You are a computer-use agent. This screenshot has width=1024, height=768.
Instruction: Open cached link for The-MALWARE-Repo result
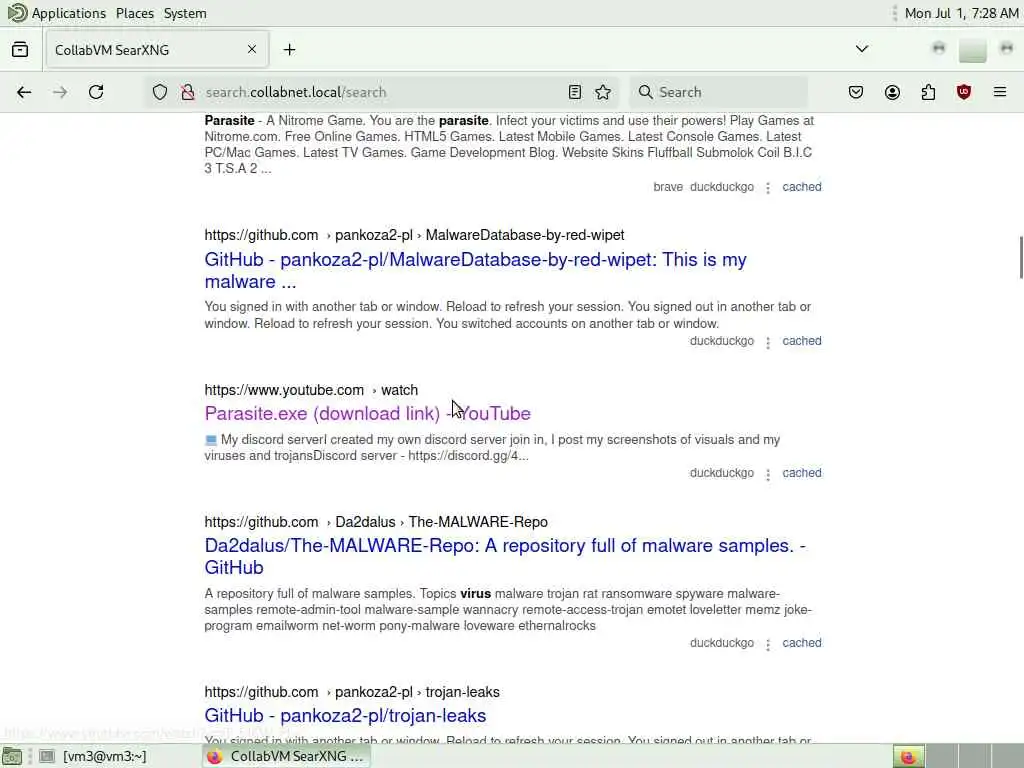click(802, 643)
